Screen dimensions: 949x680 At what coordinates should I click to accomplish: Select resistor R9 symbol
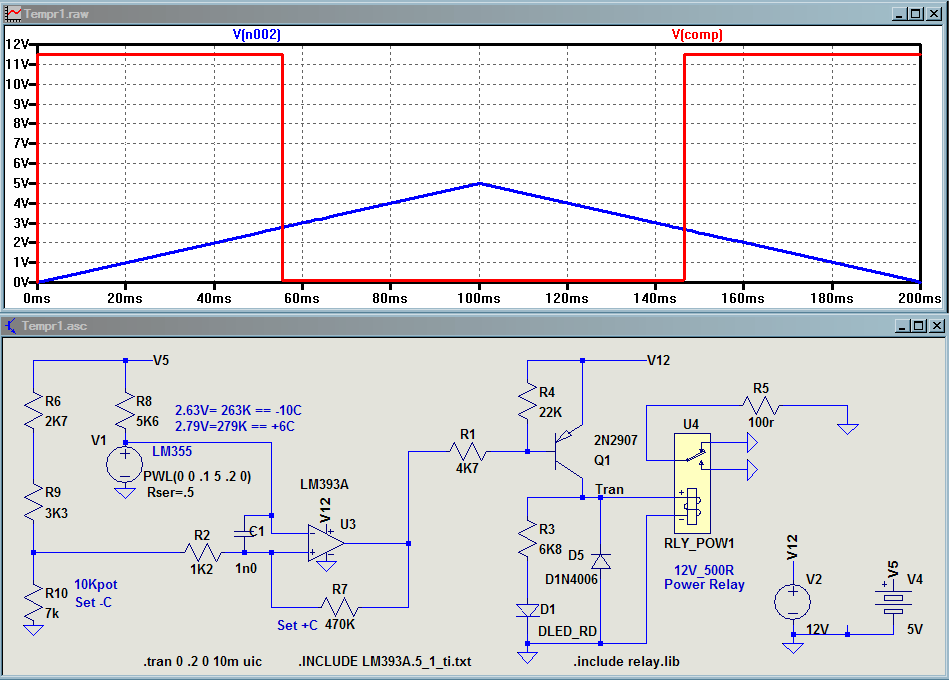[34, 503]
